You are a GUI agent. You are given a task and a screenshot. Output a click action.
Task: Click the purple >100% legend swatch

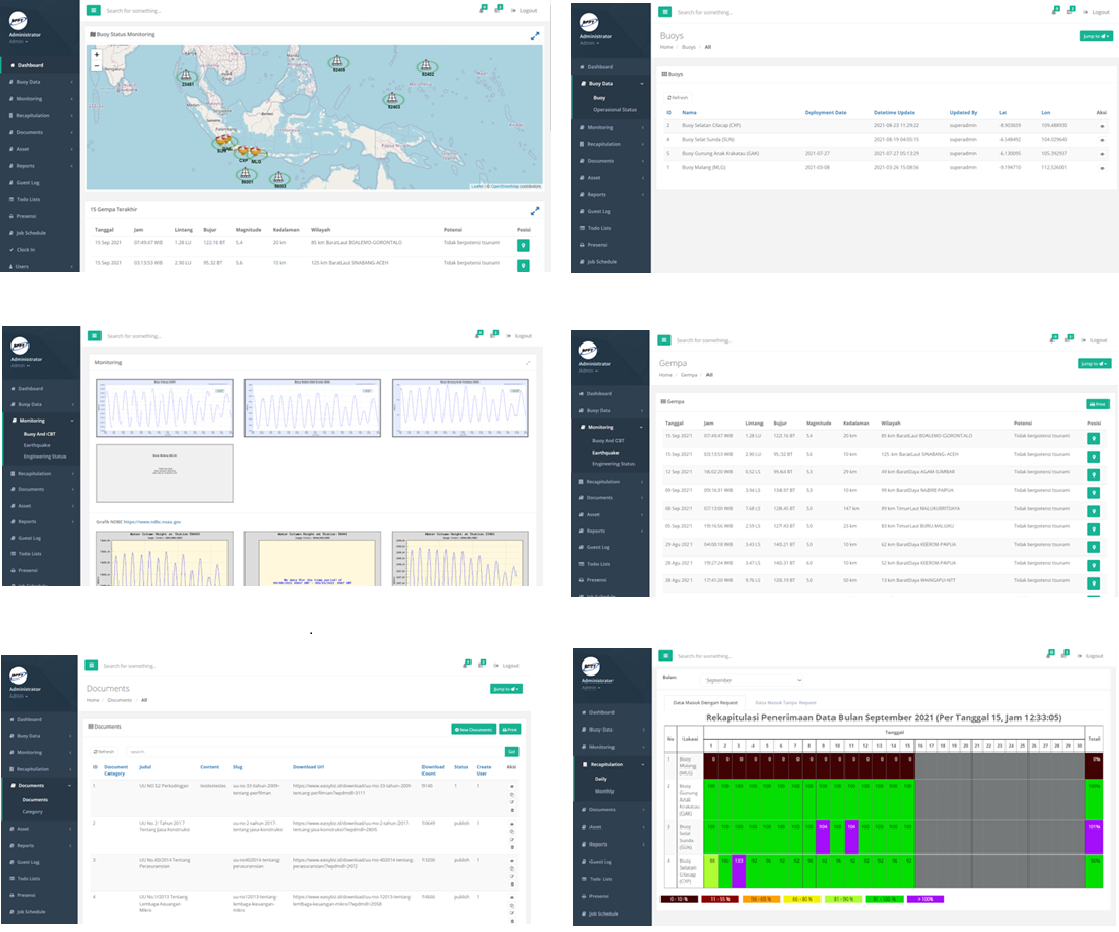923,899
